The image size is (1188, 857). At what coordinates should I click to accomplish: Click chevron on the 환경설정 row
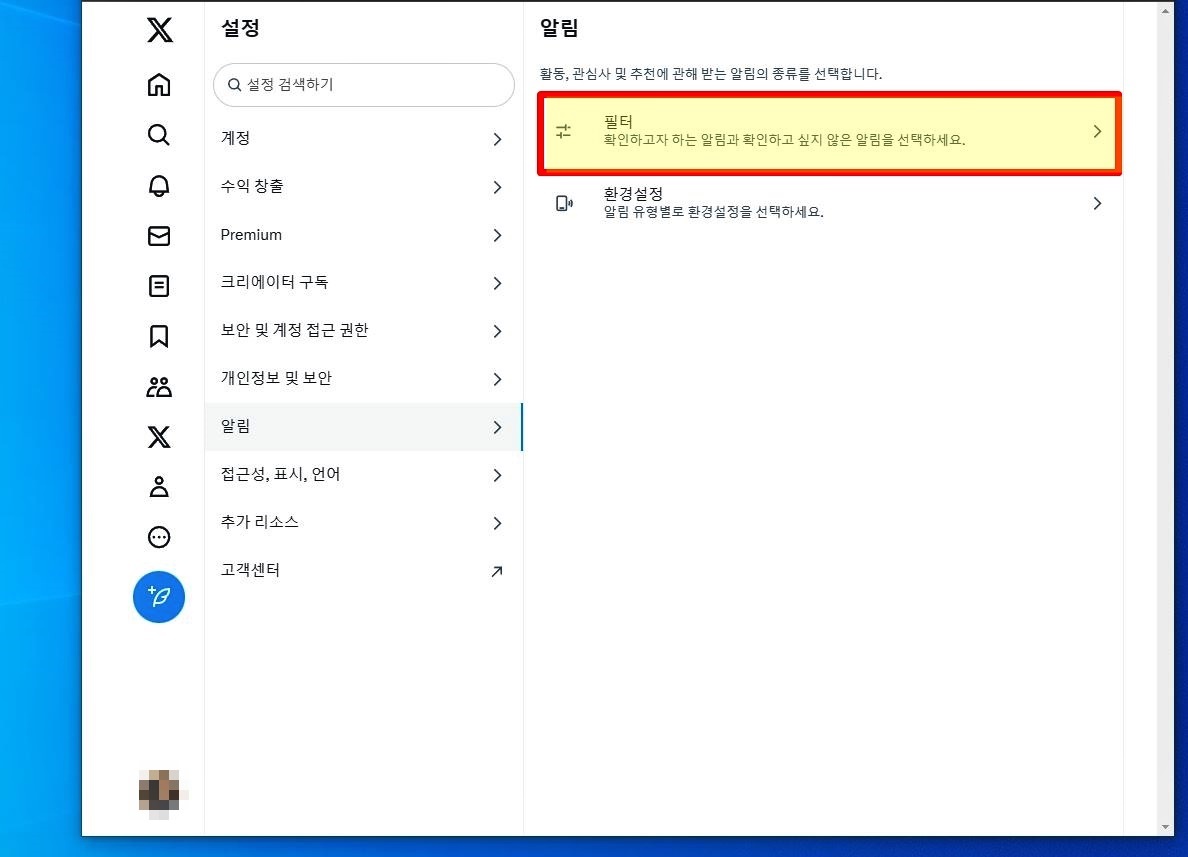coord(1097,203)
